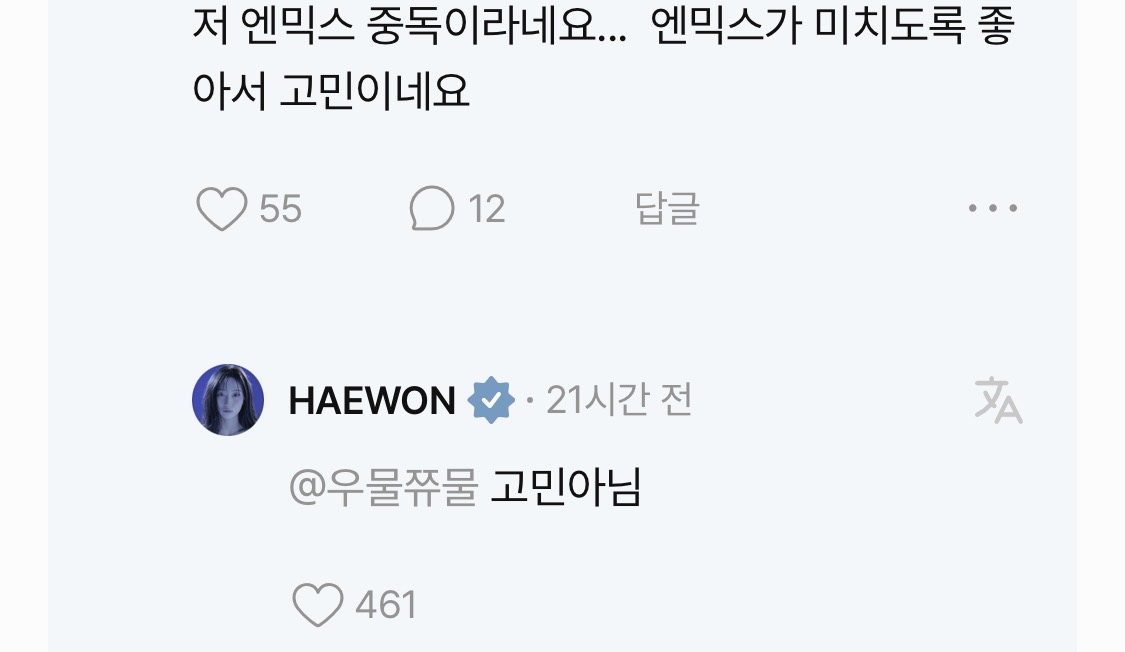View the 461 likes count

[386, 605]
